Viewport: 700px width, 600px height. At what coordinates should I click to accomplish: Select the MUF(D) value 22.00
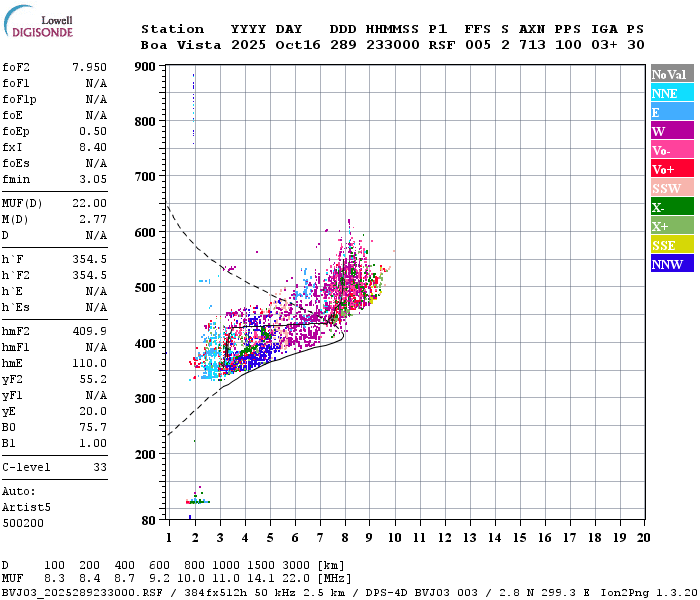click(89, 204)
